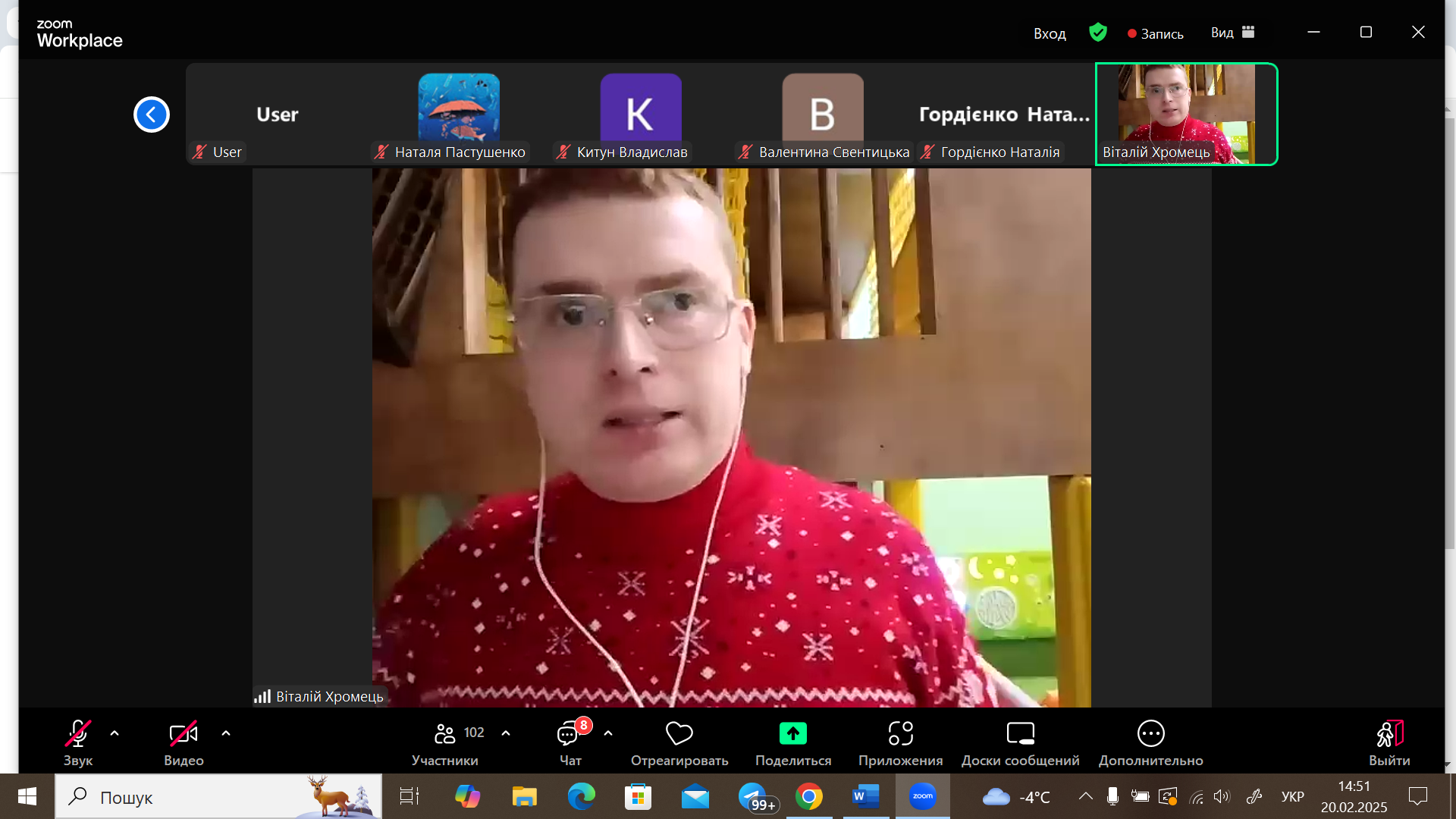1456x819 pixels.
Task: Expand video settings arrow next to Видео
Action: pos(226,733)
